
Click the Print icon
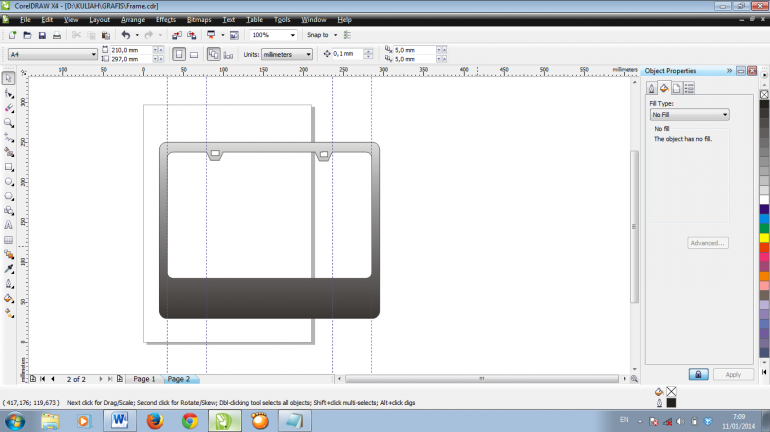[57, 35]
